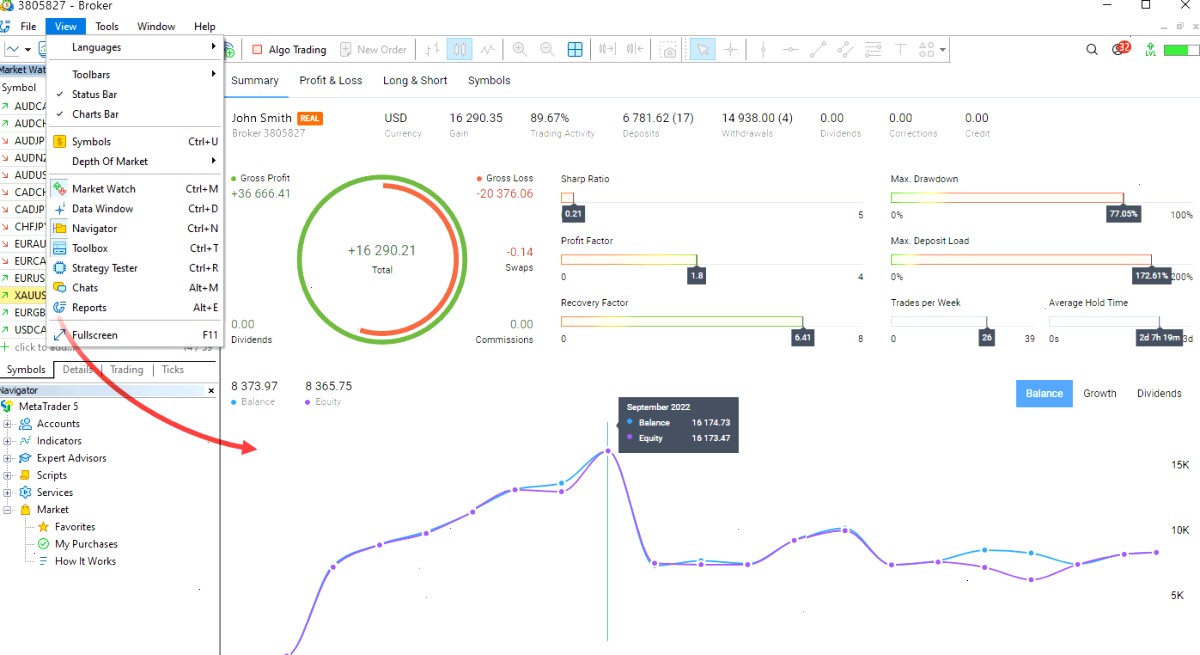Click the Recovery Factor 6.41 gauge marker
The width and height of the screenshot is (1200, 655).
point(802,338)
